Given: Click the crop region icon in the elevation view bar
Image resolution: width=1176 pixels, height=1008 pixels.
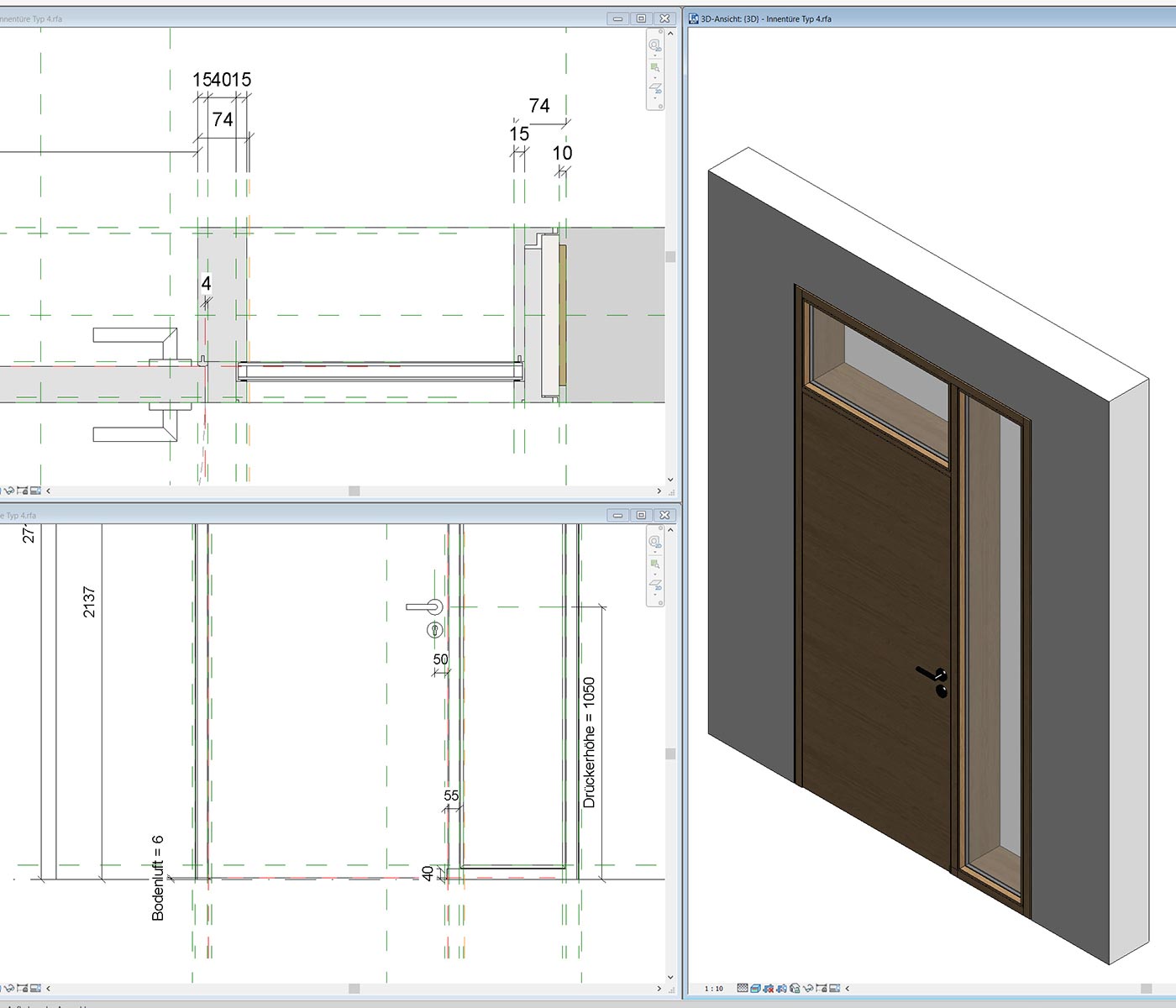Looking at the screenshot, I should coord(23,988).
